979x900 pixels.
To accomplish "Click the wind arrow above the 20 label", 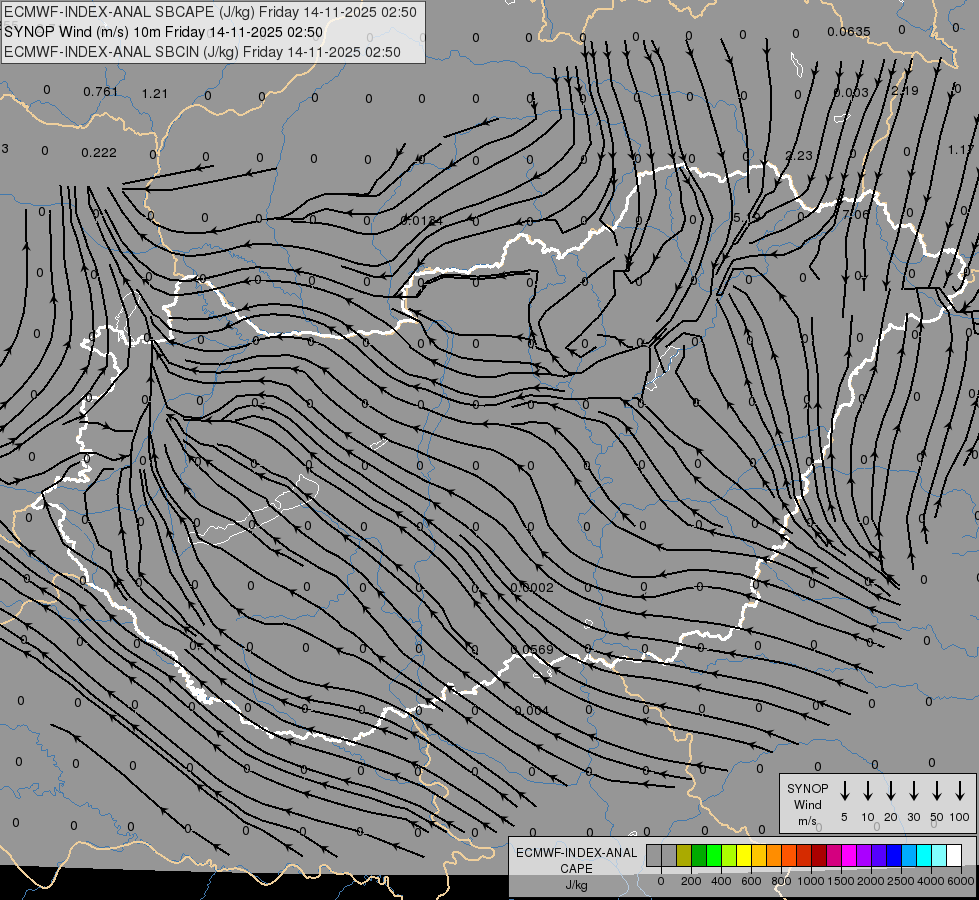I will coord(891,791).
